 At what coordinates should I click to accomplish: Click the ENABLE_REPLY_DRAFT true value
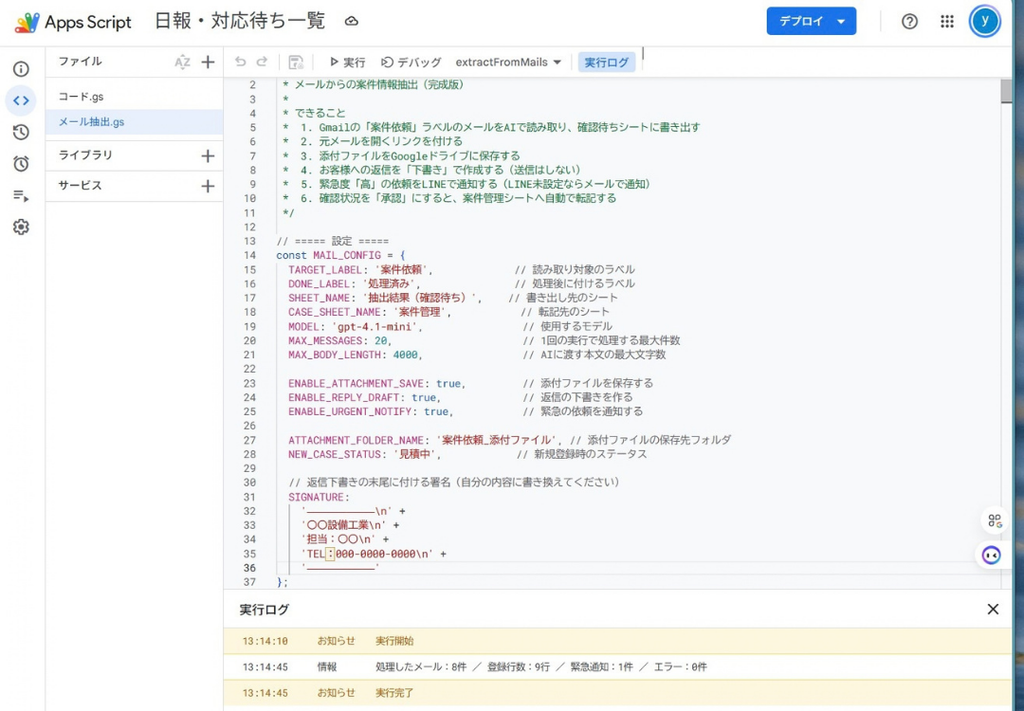(x=423, y=398)
